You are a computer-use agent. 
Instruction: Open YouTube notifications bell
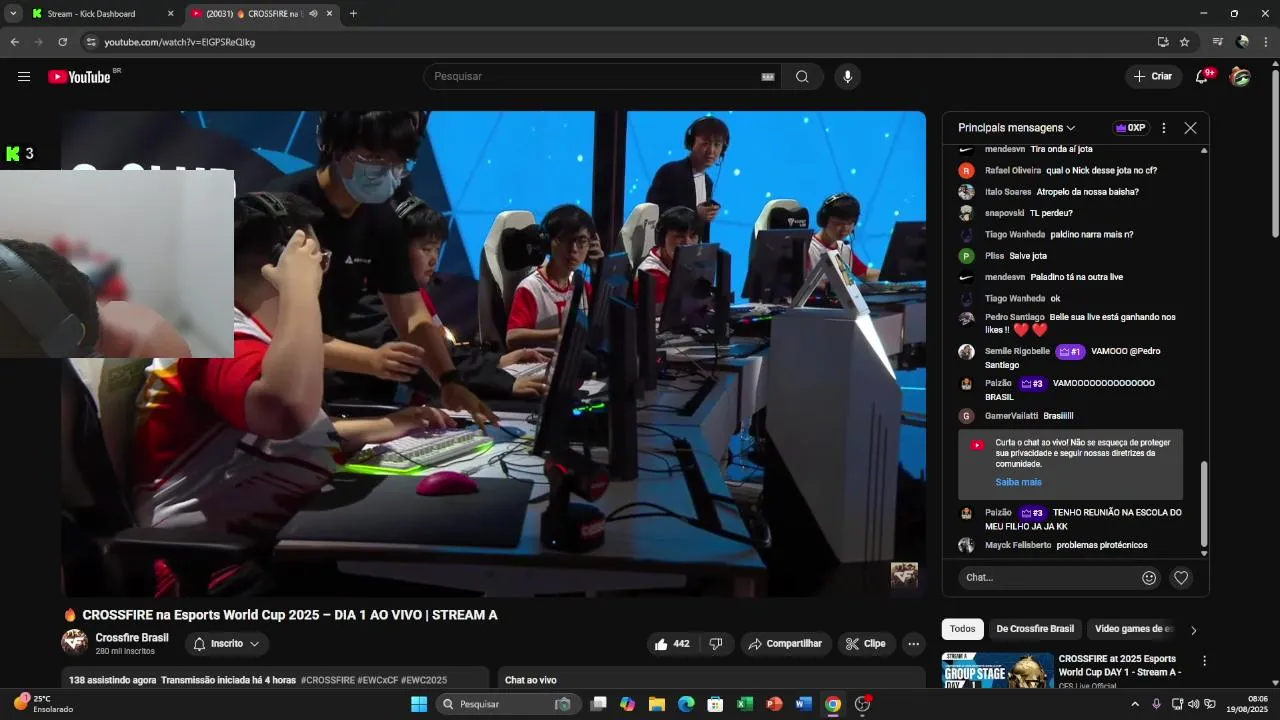[x=1204, y=76]
